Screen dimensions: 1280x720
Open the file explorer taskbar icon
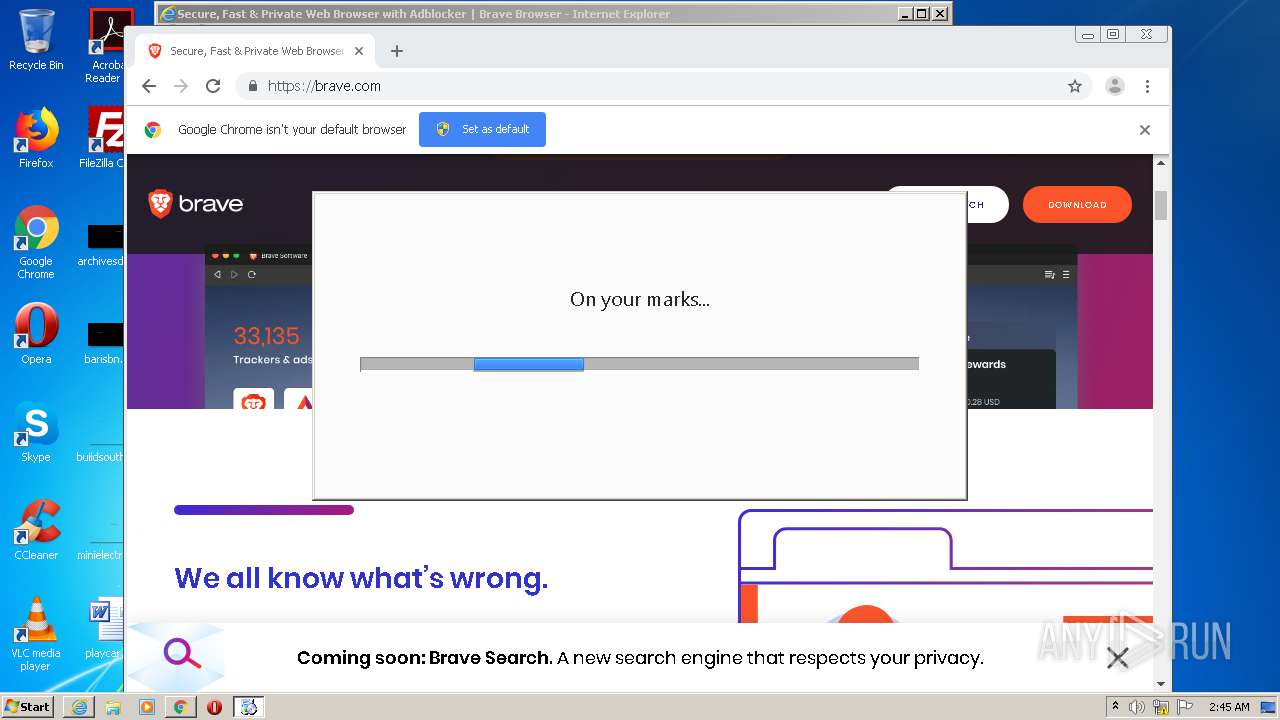point(113,707)
